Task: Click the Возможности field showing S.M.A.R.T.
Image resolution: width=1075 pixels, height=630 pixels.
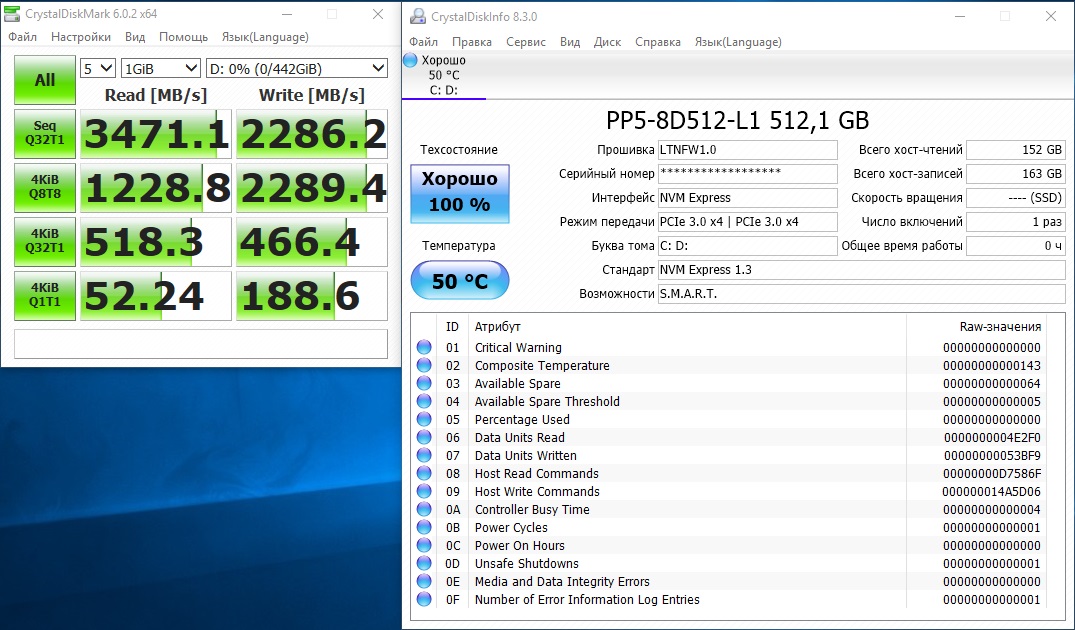Action: point(861,293)
